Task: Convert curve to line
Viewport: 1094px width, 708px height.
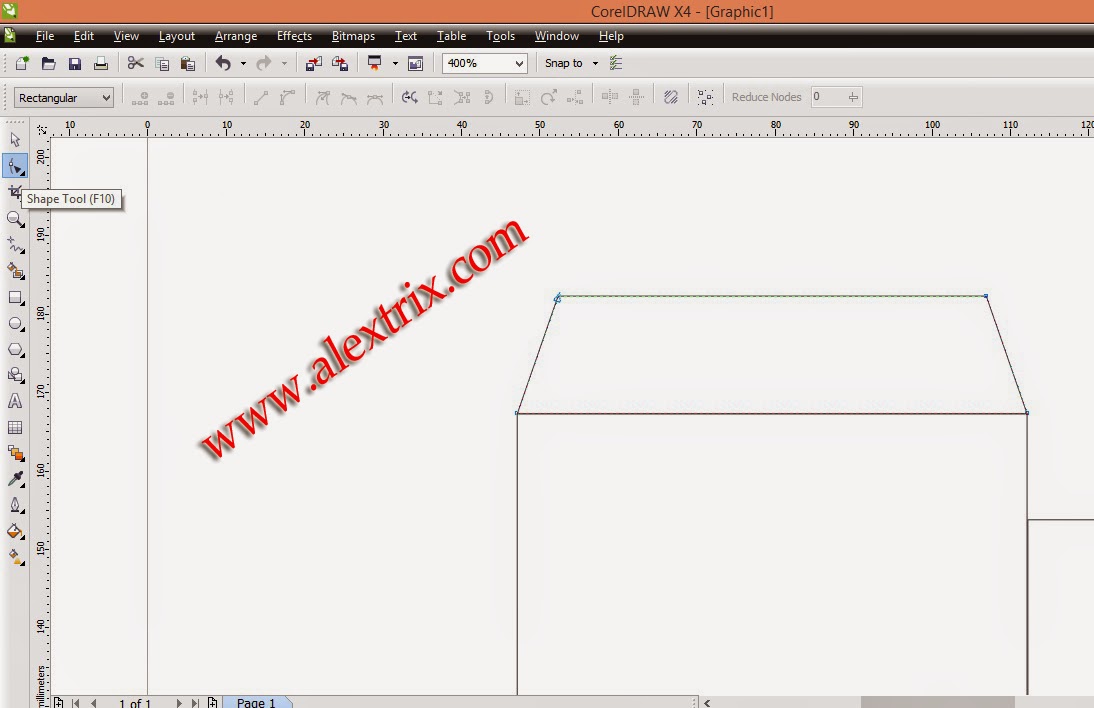Action: [x=261, y=98]
